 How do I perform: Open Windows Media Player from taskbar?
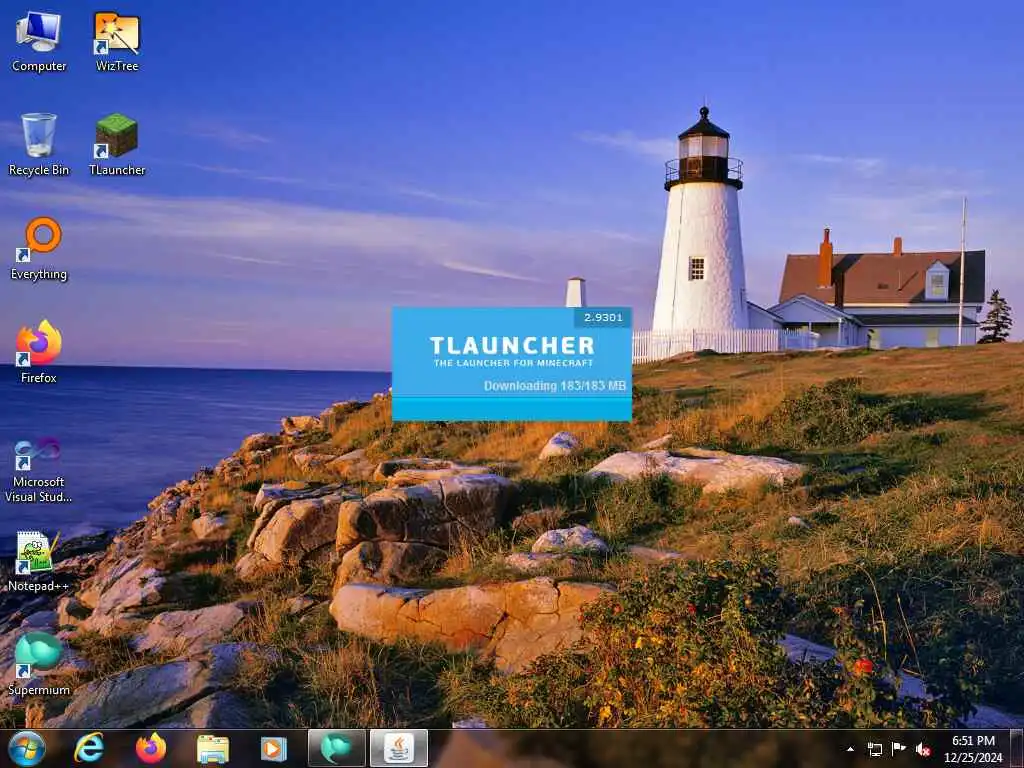coord(274,748)
